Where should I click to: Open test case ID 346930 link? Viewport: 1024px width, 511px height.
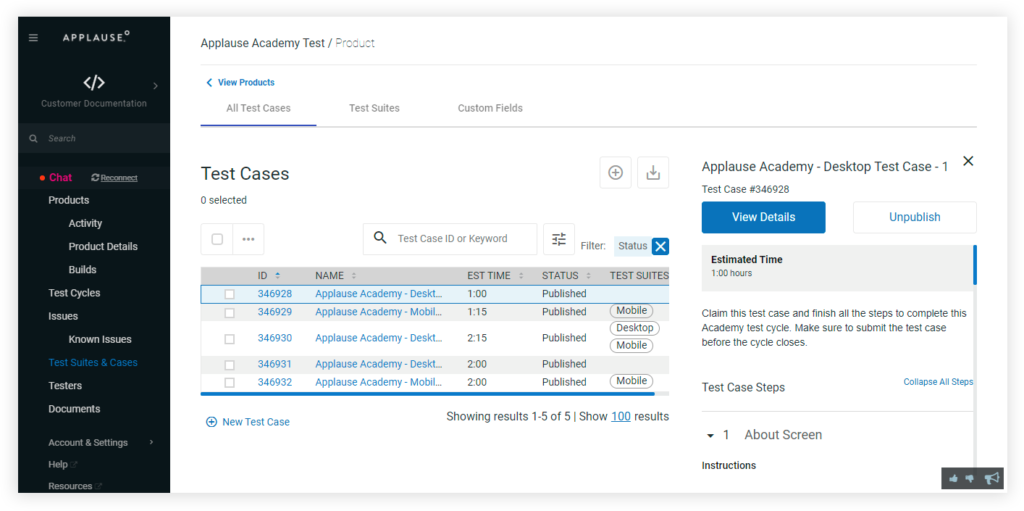coord(275,338)
